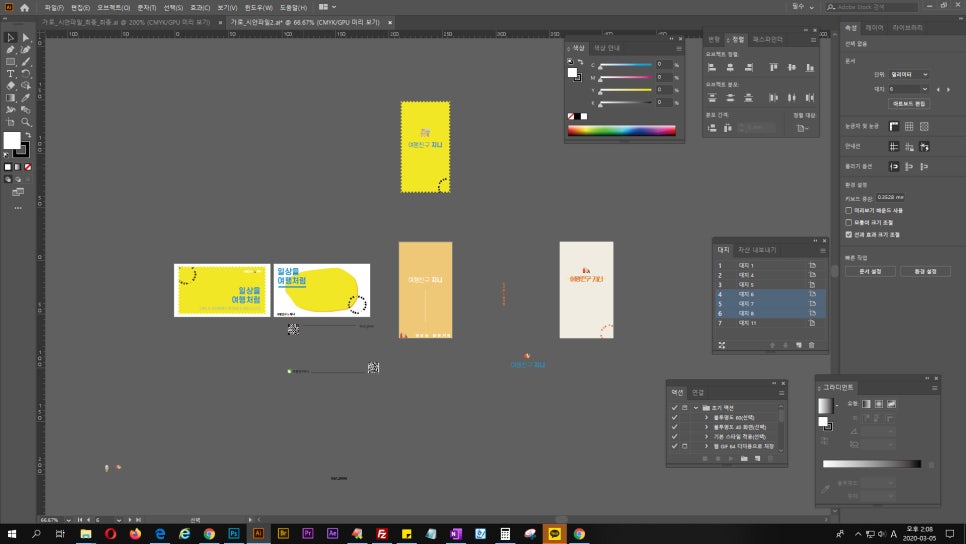The image size is (966, 544).
Task: Click the cyan slider in Color panel
Action: pyautogui.click(x=625, y=65)
